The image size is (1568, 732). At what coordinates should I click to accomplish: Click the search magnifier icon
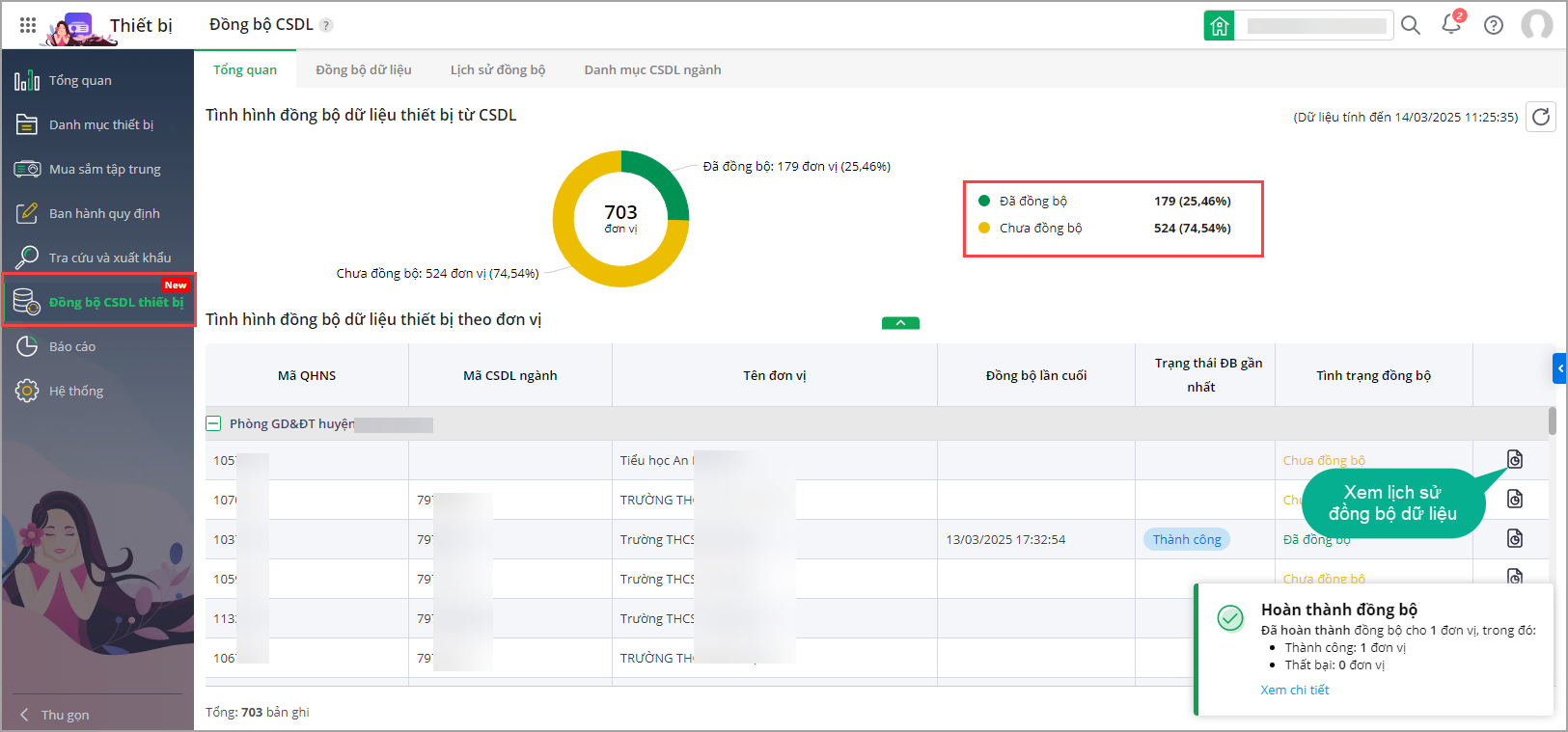pos(1411,26)
